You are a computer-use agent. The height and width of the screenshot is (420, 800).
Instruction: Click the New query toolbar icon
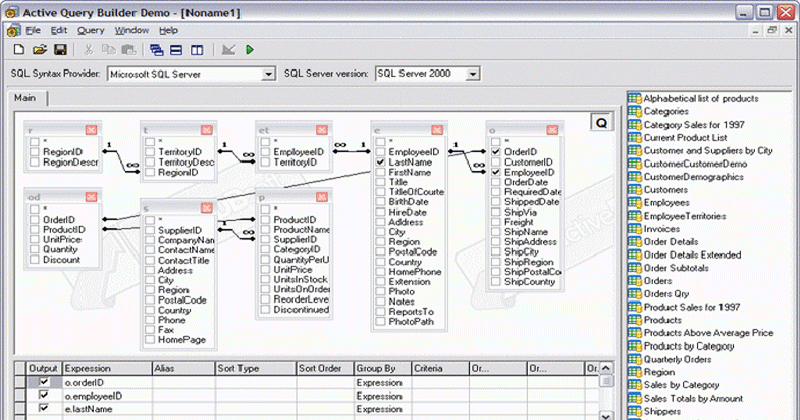tap(19, 49)
